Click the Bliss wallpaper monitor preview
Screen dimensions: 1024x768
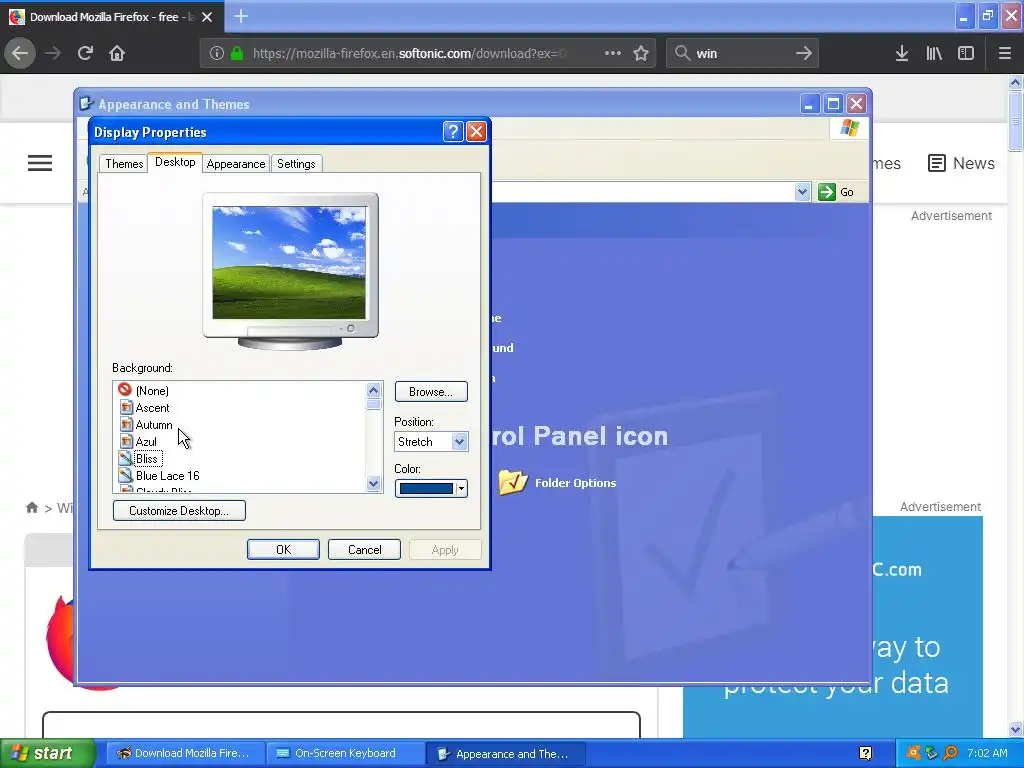pyautogui.click(x=289, y=263)
